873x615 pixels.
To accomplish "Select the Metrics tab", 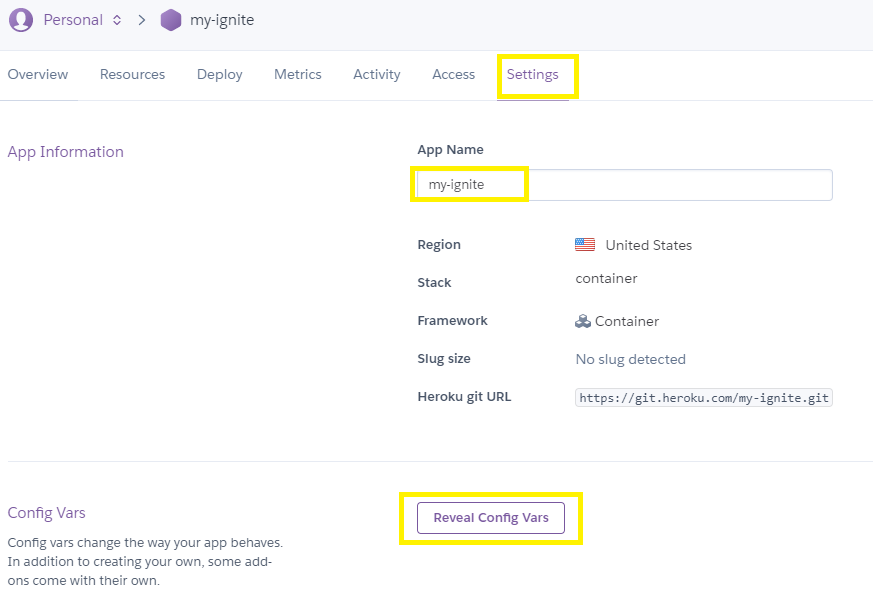I will tap(298, 75).
